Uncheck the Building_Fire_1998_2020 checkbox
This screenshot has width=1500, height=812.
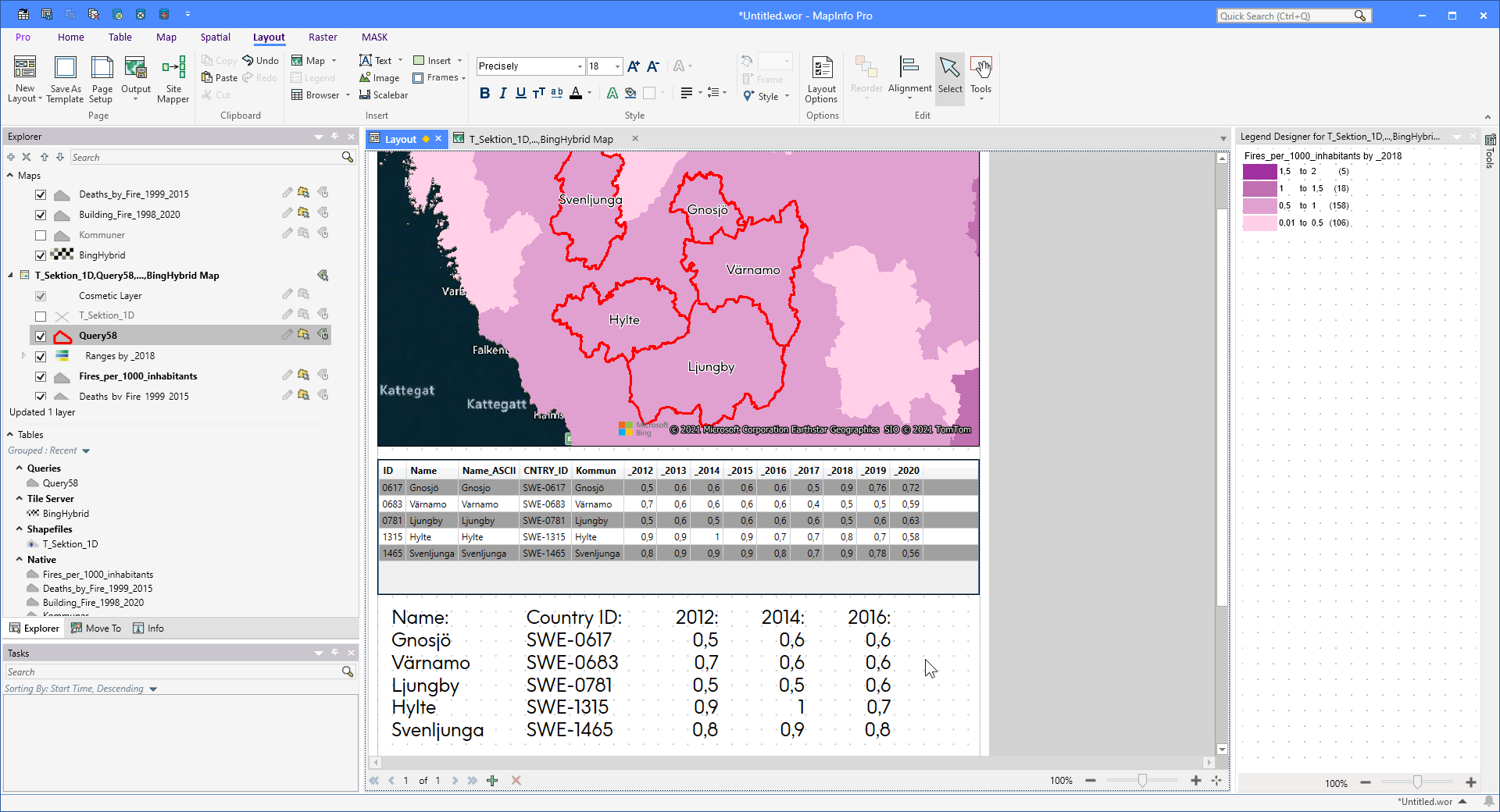pos(41,215)
